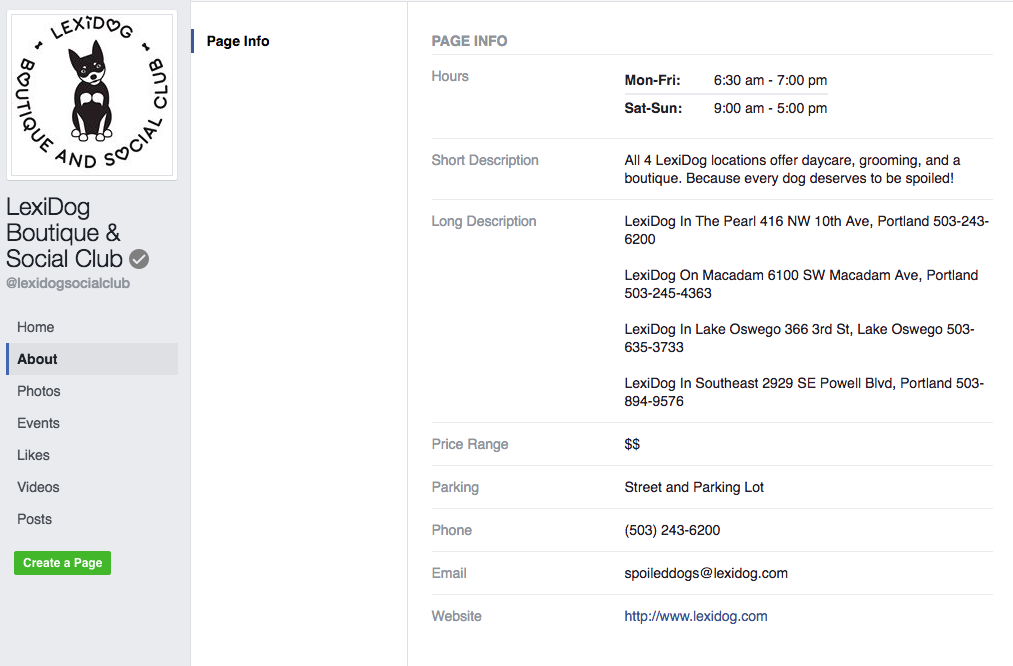Click the LexiDog In Southeast address
Image resolution: width=1013 pixels, height=666 pixels.
coord(804,392)
